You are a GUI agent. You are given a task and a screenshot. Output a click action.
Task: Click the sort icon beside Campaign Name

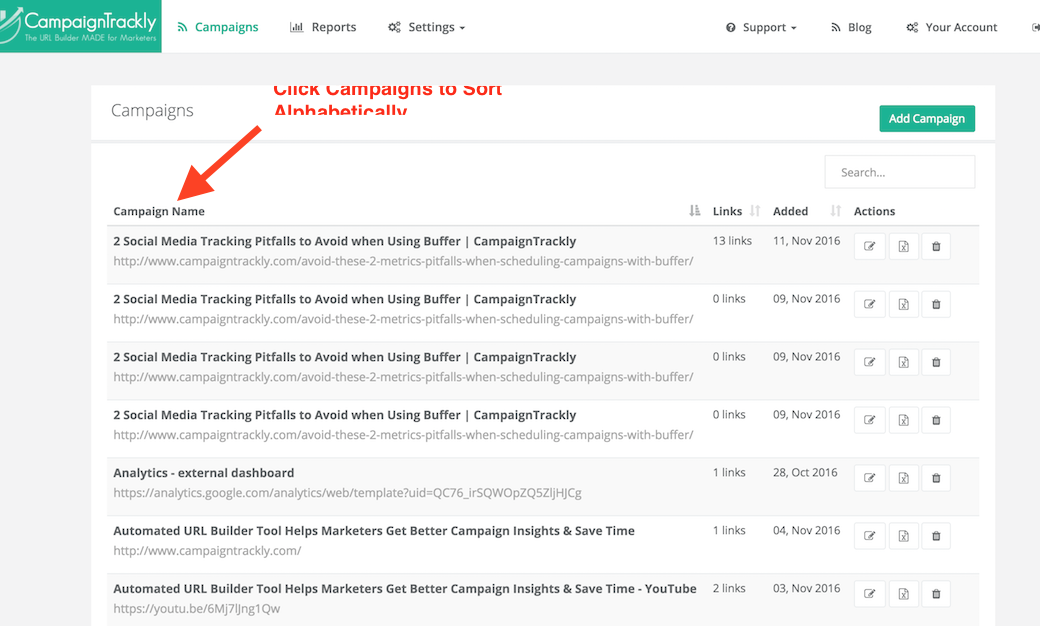695,210
